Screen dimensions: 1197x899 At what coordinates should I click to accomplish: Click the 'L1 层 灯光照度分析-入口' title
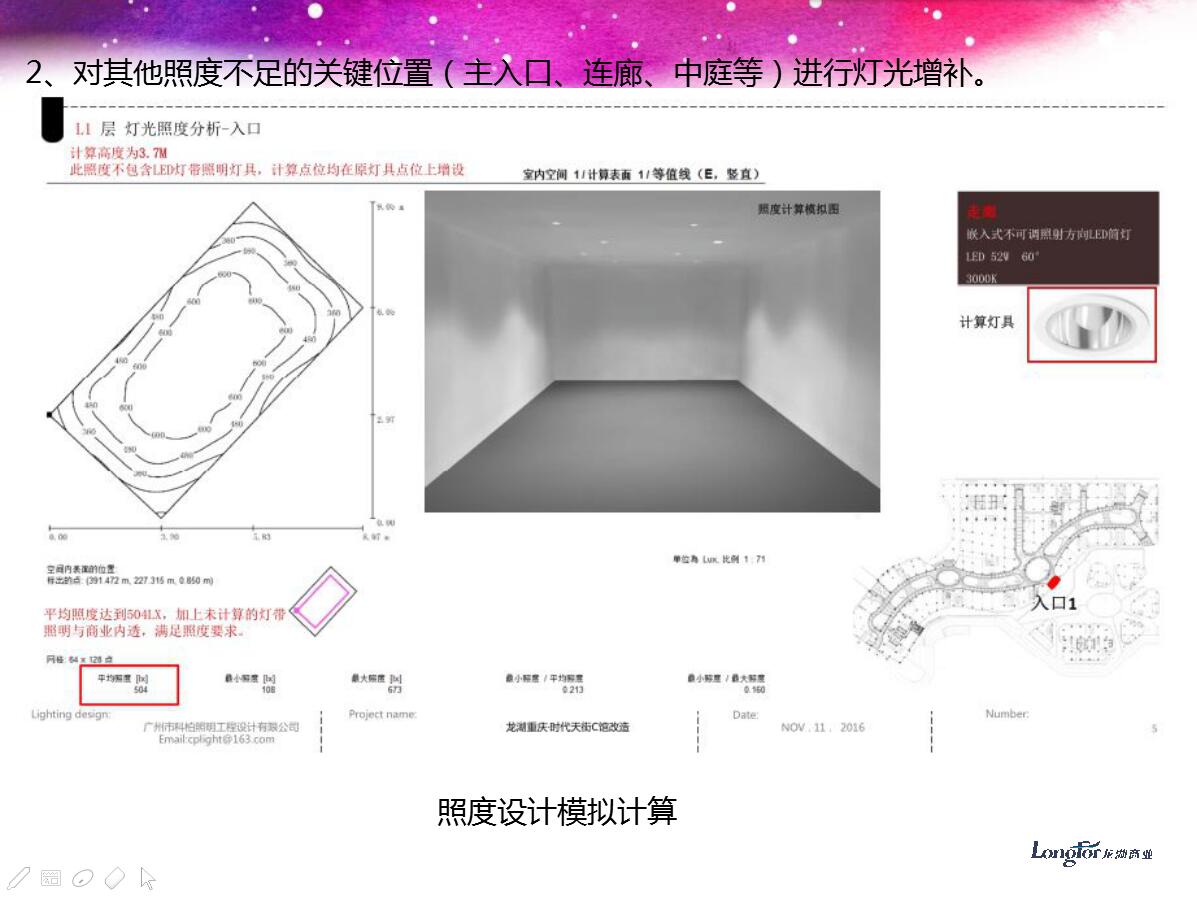click(x=168, y=130)
